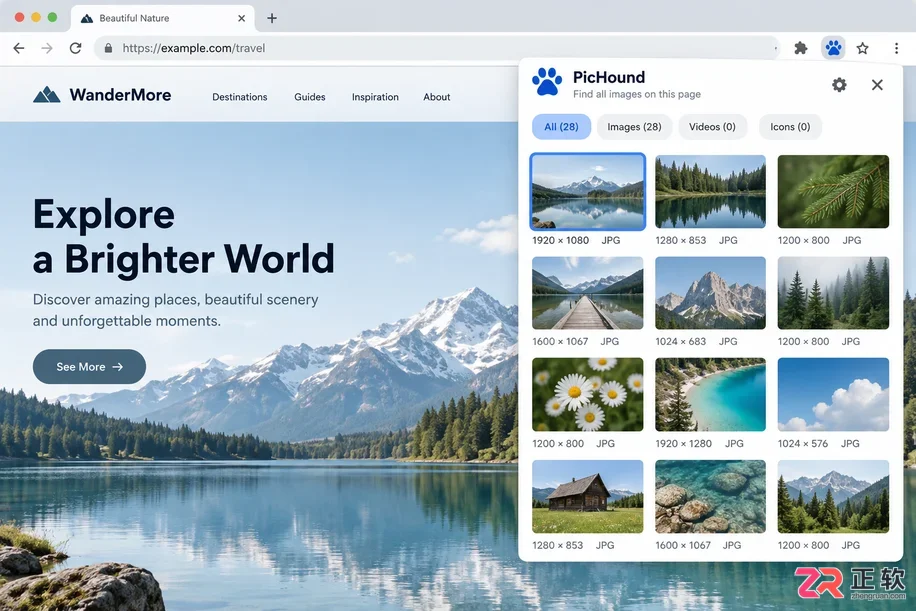Switch to the Images (28) filter

click(x=634, y=127)
